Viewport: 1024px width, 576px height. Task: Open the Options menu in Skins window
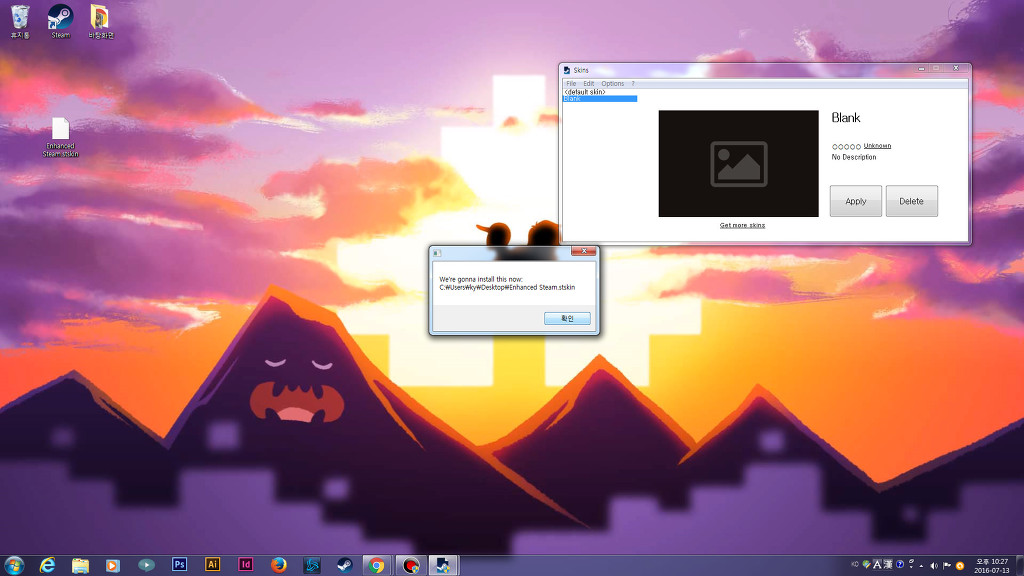coord(612,83)
